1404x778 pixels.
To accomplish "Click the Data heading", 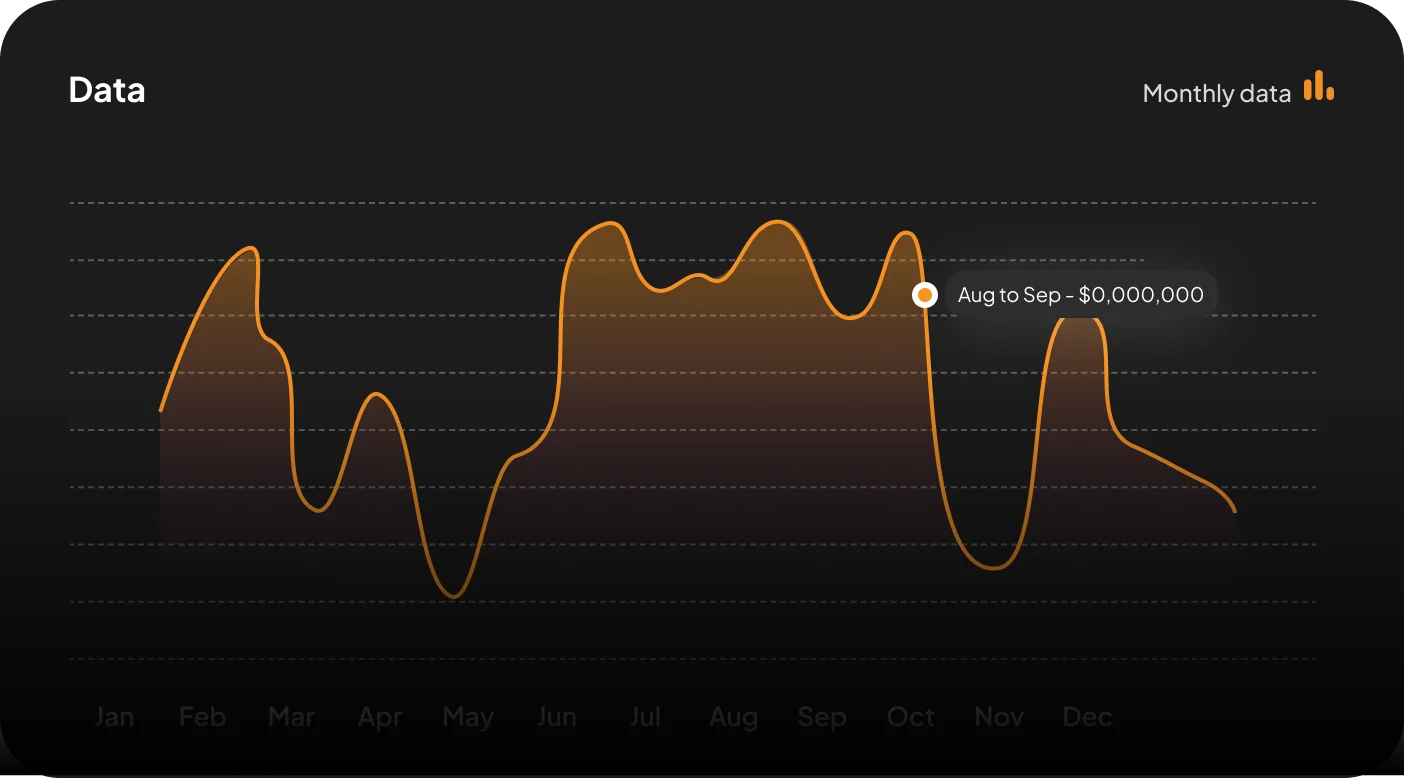I will tap(107, 91).
